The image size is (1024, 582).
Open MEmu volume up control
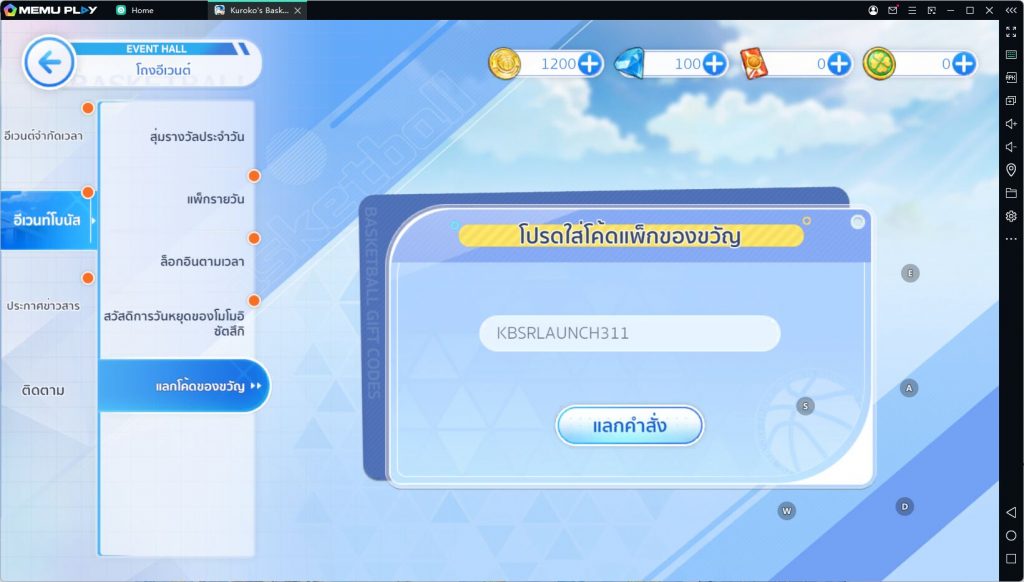tap(1011, 124)
